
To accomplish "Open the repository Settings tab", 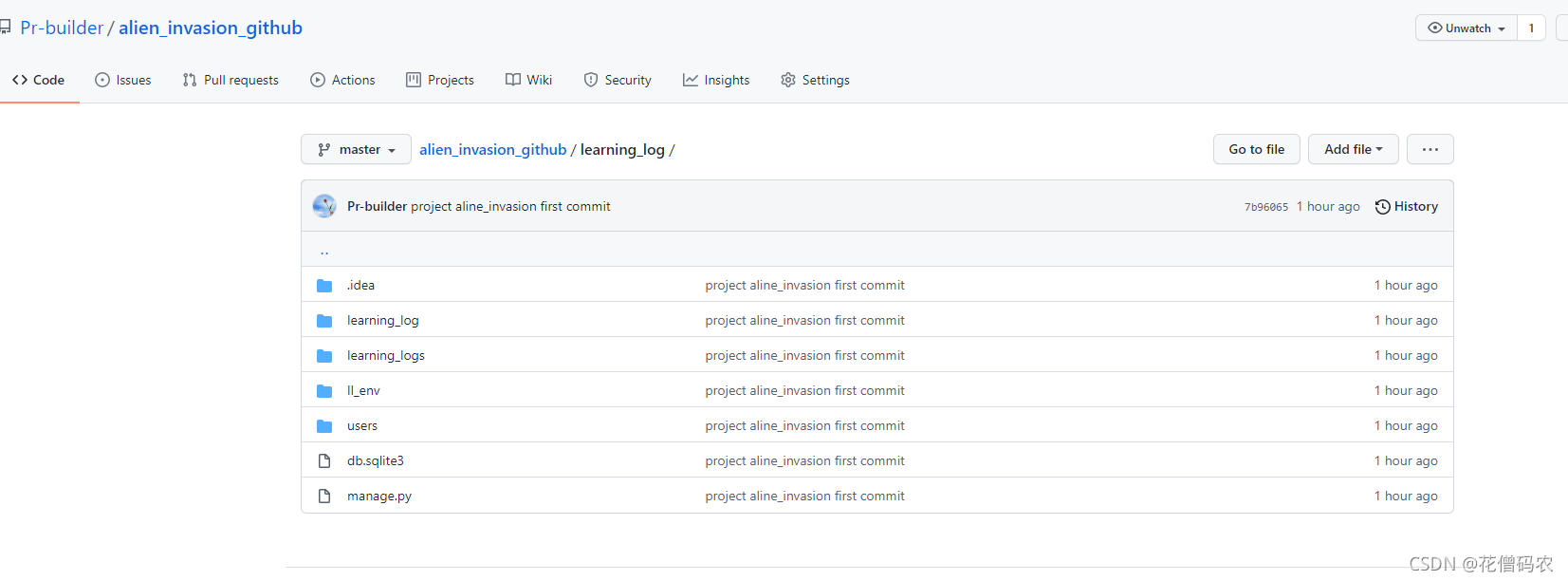I will click(815, 80).
